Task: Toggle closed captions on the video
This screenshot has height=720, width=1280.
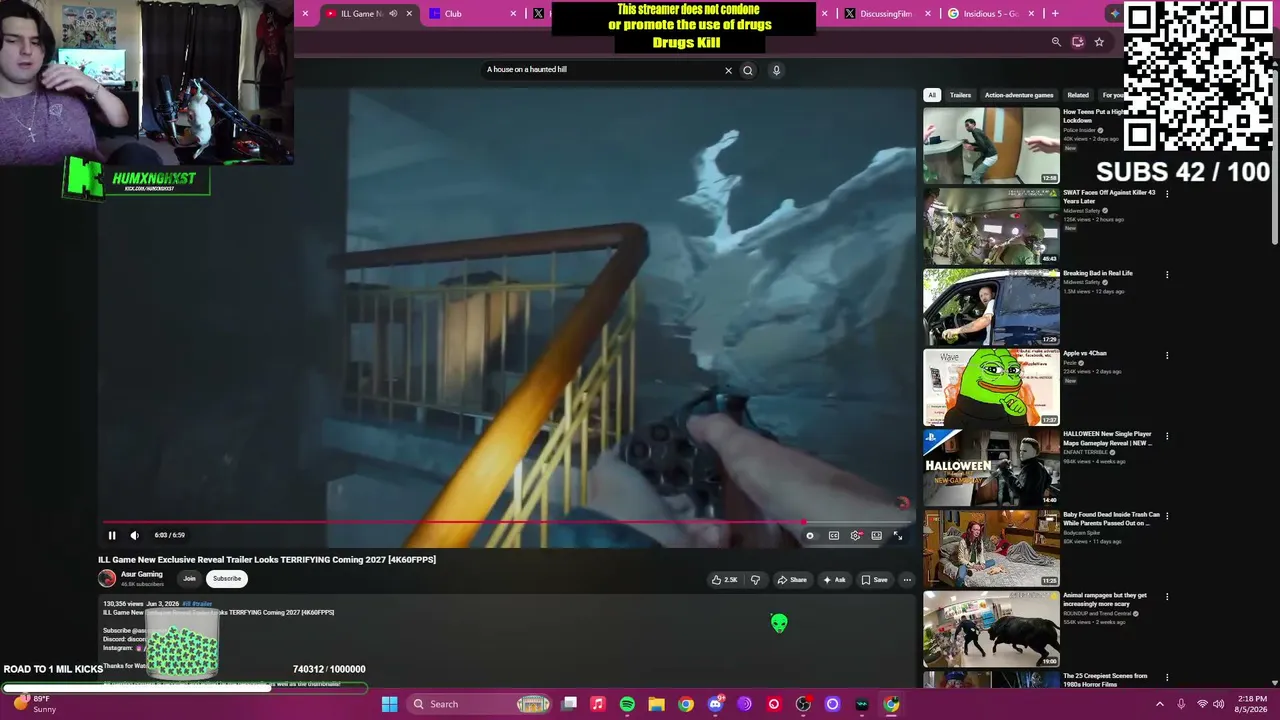Action: click(x=834, y=535)
